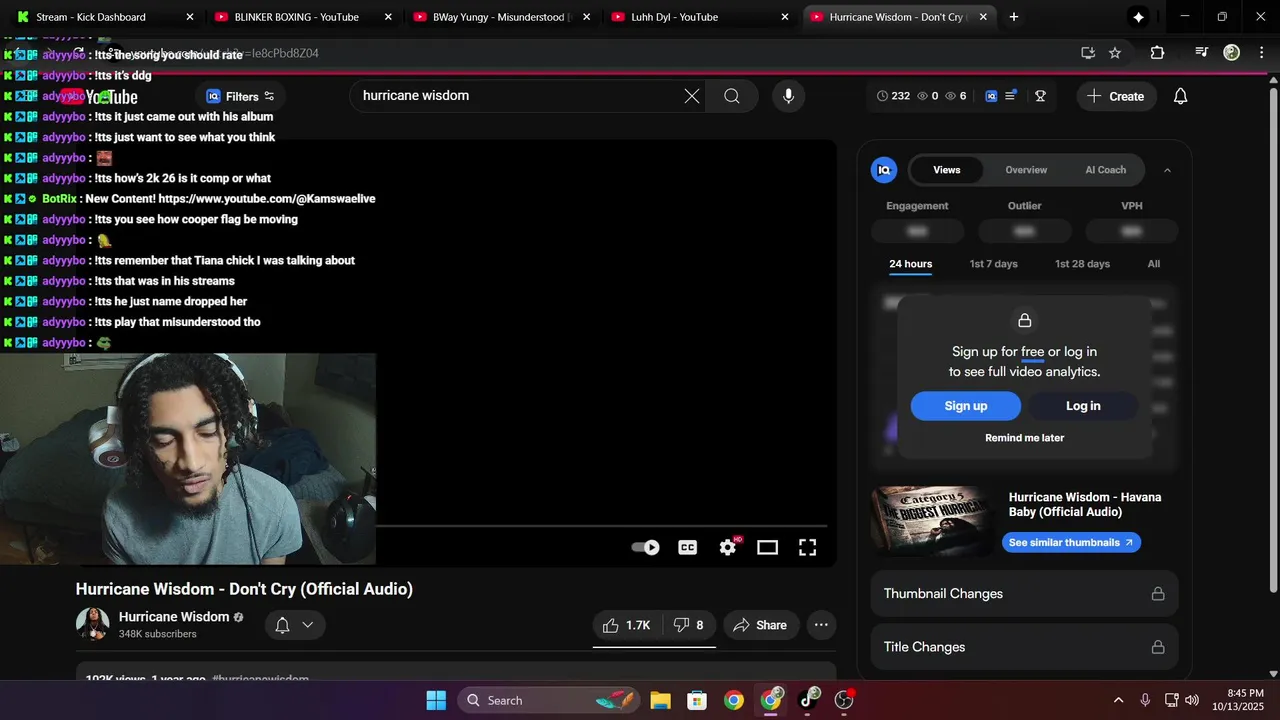
Task: Search YouTube by voice using the microphone icon
Action: 788,96
